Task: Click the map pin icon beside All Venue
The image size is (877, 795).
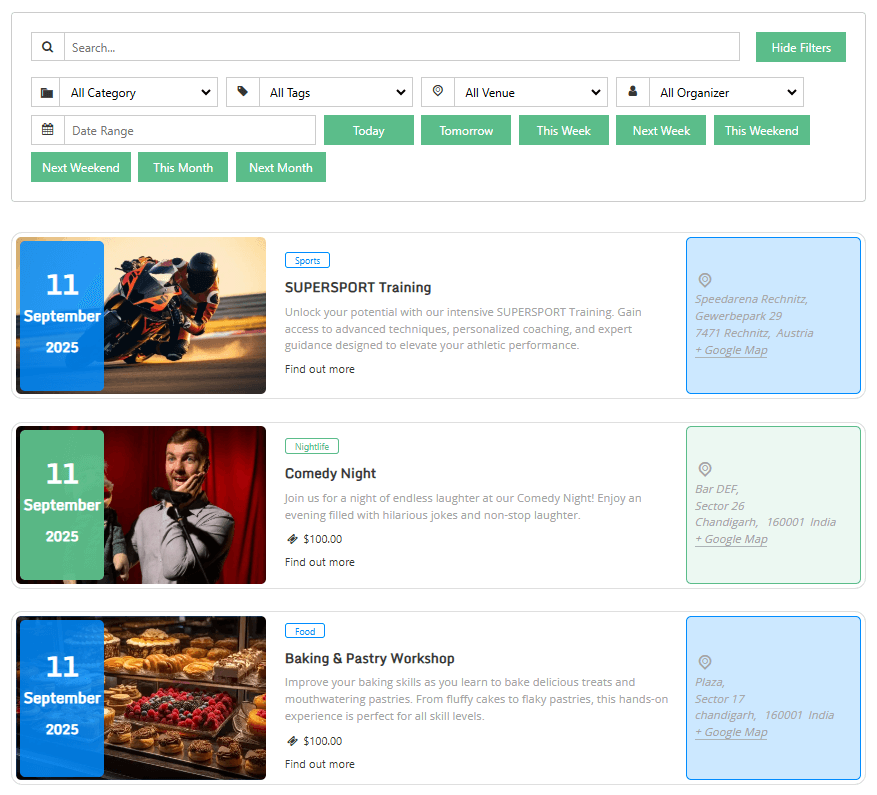Action: 437,92
